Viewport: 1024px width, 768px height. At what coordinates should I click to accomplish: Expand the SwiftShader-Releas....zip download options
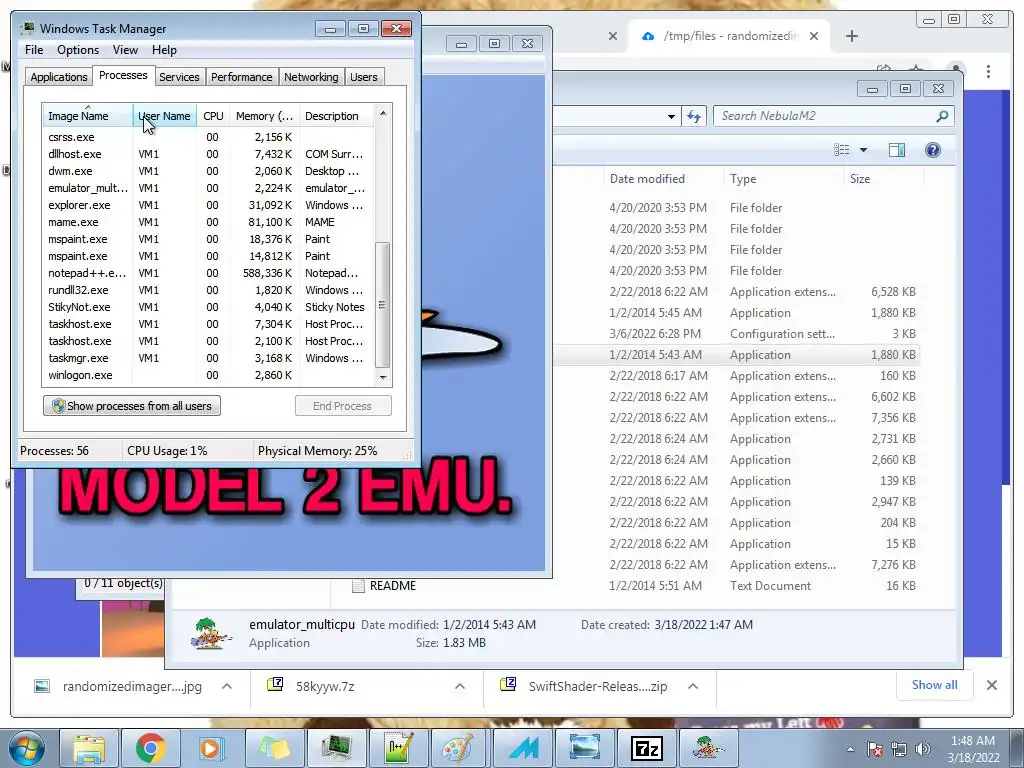pos(693,686)
